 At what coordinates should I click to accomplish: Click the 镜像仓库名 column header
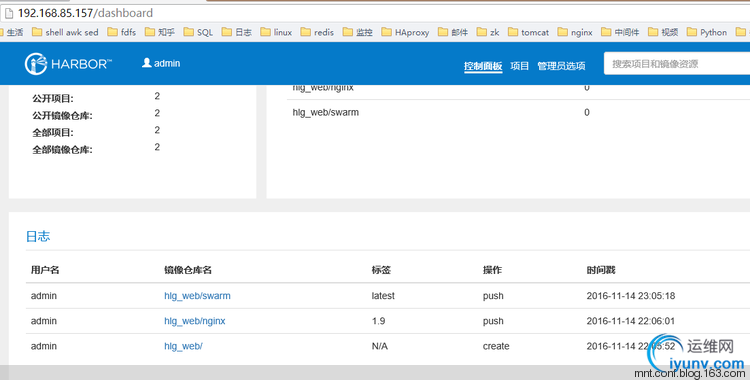click(x=188, y=270)
